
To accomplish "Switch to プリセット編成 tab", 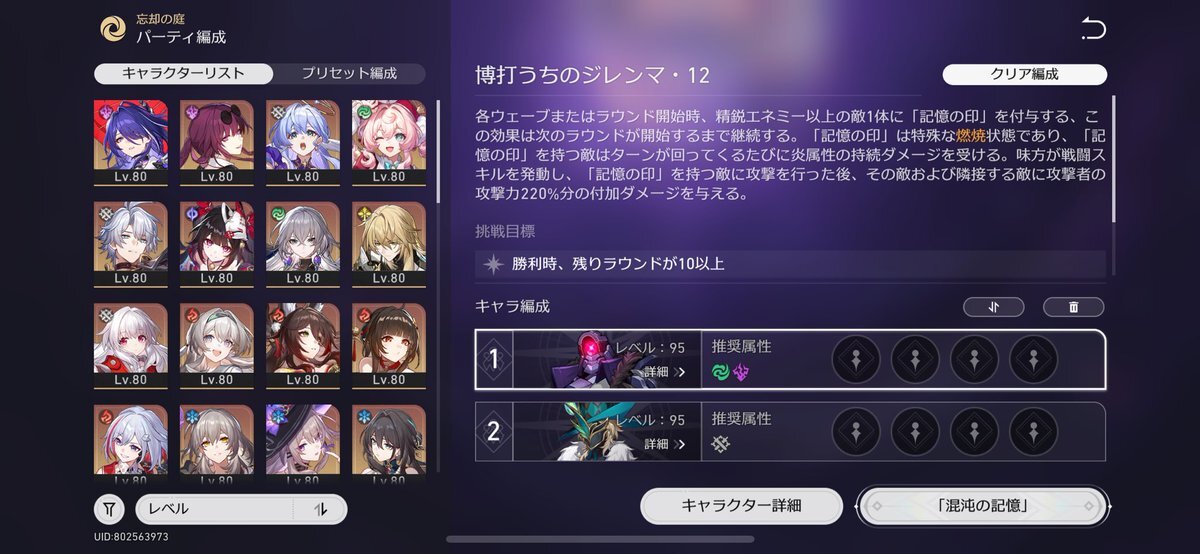I will click(349, 74).
